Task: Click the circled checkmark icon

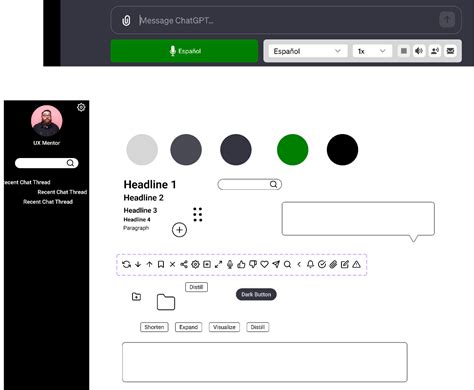Action: coord(322,265)
